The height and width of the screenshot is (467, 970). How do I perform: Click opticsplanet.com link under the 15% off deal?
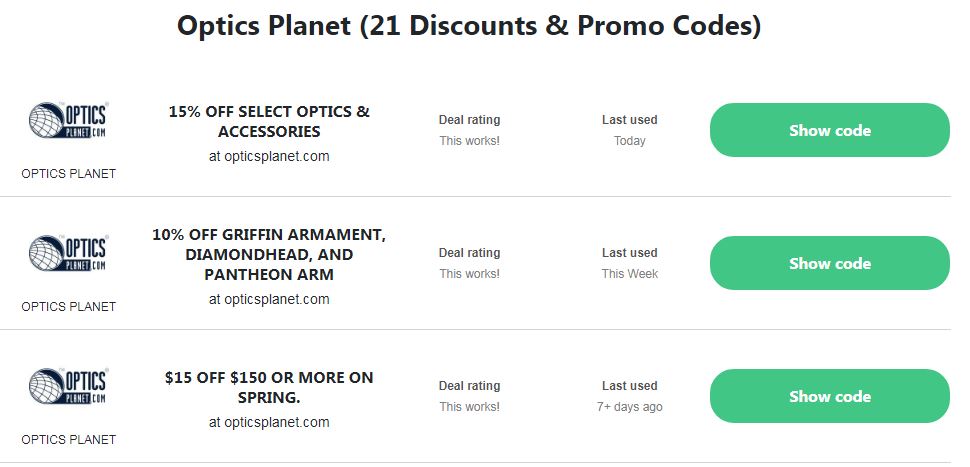[x=269, y=156]
